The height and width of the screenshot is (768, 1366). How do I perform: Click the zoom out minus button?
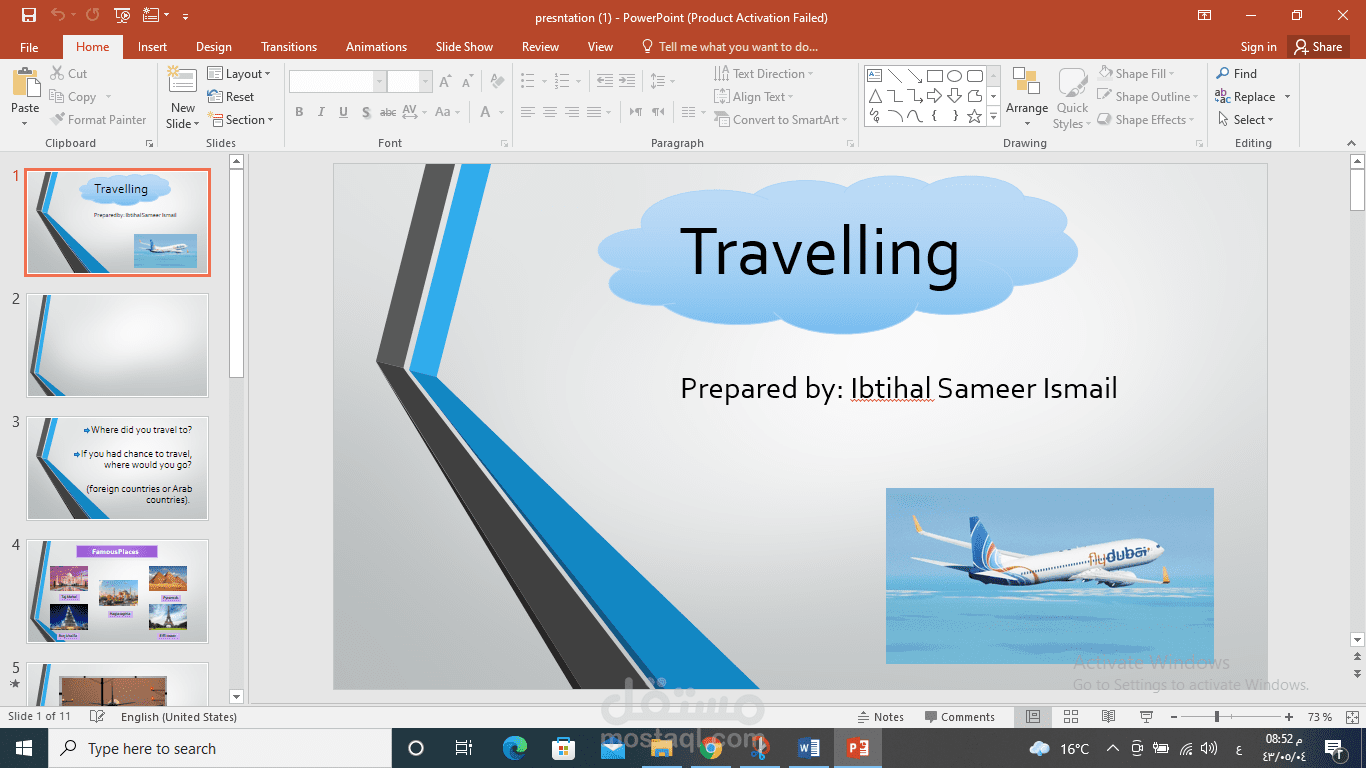(1173, 717)
